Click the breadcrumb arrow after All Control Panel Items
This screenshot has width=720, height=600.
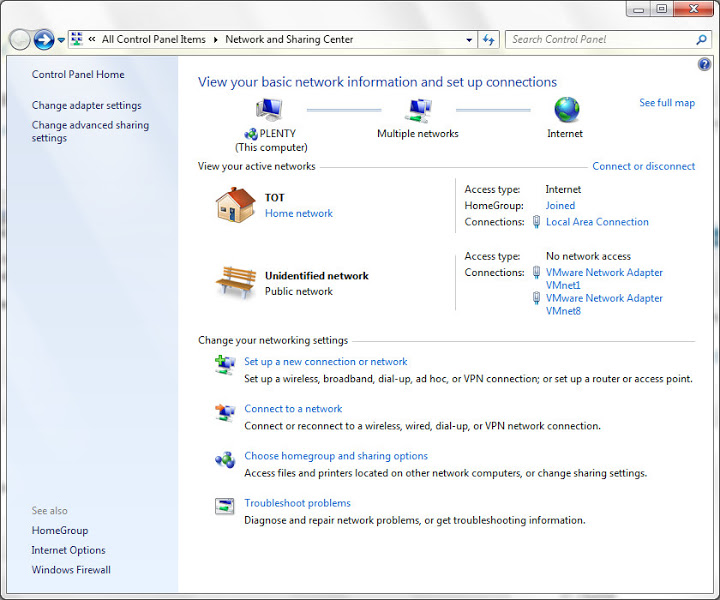215,40
